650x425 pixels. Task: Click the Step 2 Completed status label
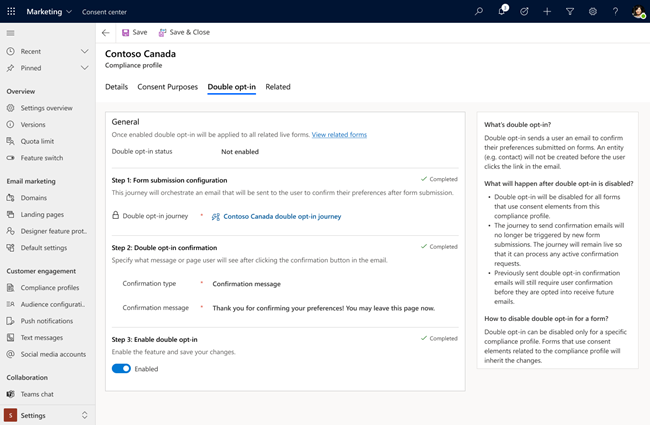(x=439, y=247)
